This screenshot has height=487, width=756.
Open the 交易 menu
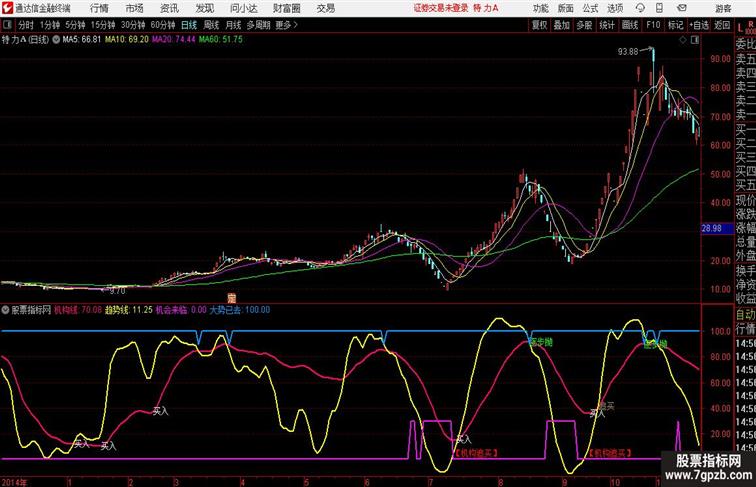point(325,8)
